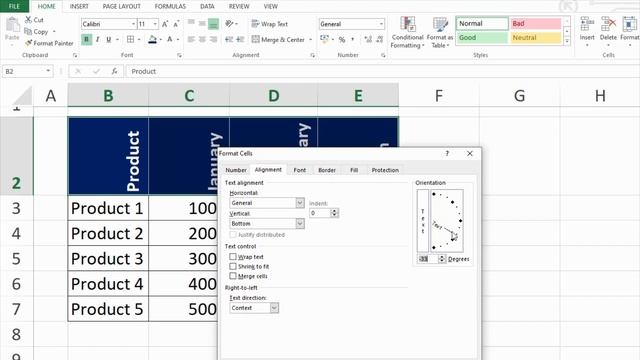640x360 pixels.
Task: Check the Merge cells checkbox
Action: [x=233, y=276]
